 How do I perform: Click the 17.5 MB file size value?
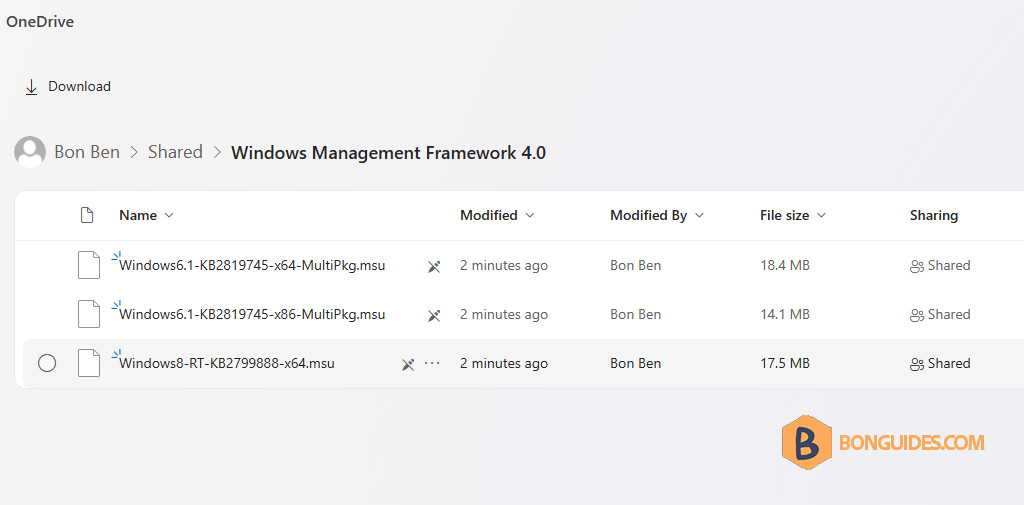[785, 363]
